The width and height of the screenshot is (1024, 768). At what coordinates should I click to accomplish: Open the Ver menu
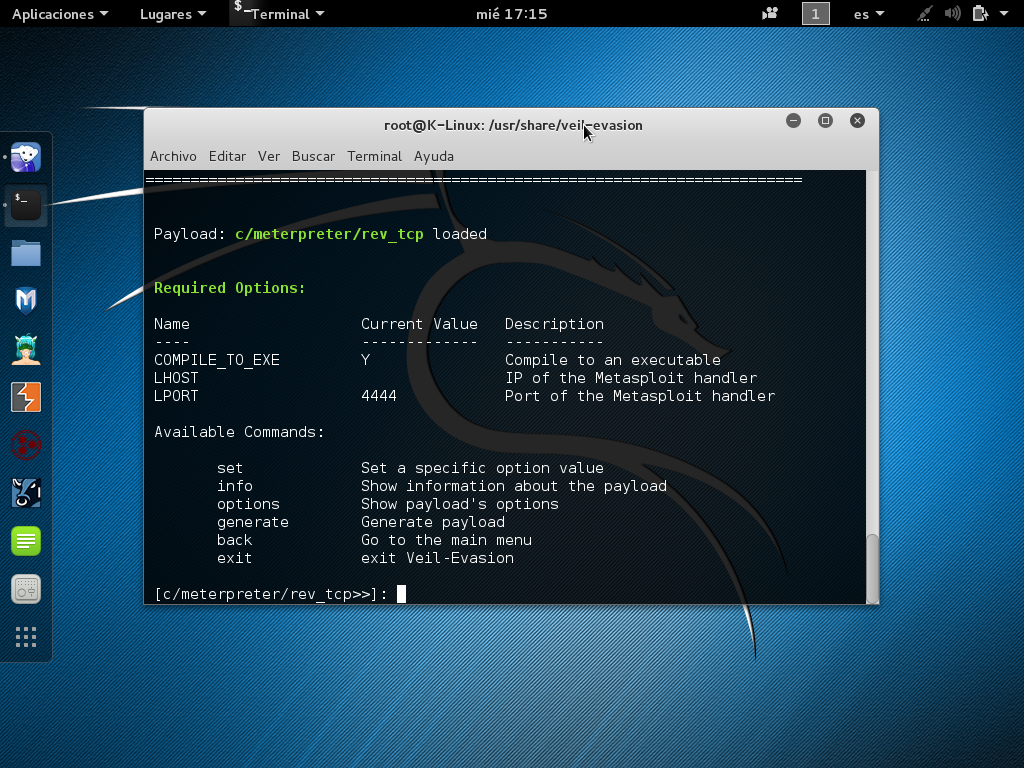(268, 156)
